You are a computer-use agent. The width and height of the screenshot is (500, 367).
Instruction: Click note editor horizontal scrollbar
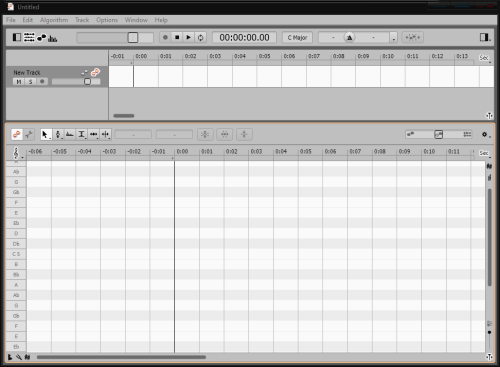(x=121, y=357)
